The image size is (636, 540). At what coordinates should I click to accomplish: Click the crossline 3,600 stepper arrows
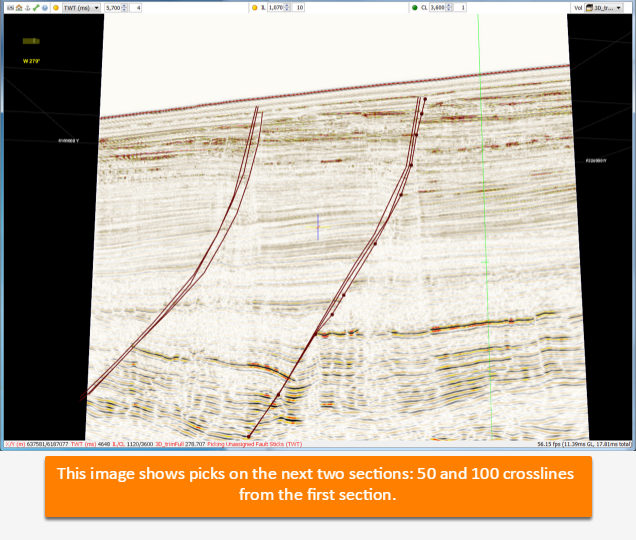[449, 8]
